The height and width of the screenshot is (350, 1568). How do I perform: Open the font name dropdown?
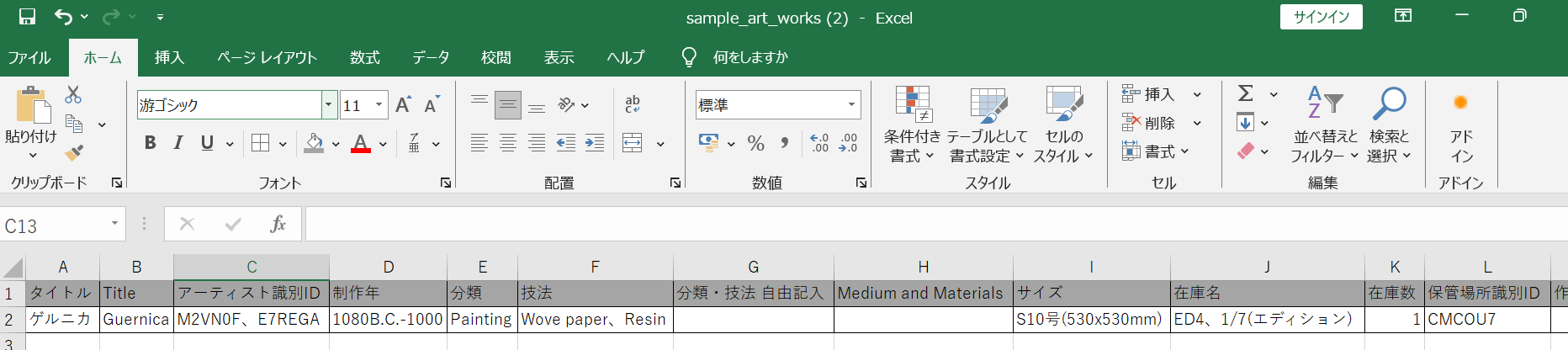328,105
